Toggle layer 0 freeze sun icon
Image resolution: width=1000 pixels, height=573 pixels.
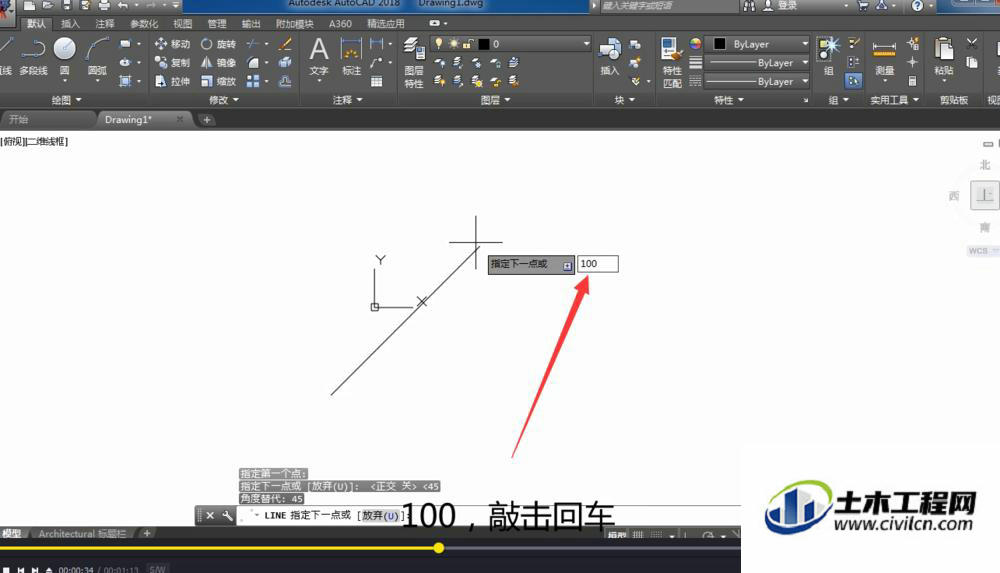tap(453, 43)
